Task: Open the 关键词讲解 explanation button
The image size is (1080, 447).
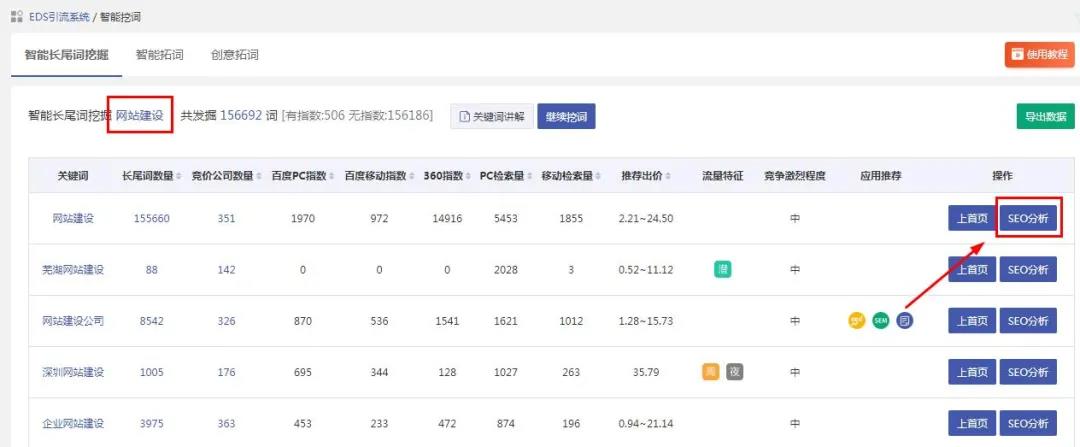Action: click(491, 116)
